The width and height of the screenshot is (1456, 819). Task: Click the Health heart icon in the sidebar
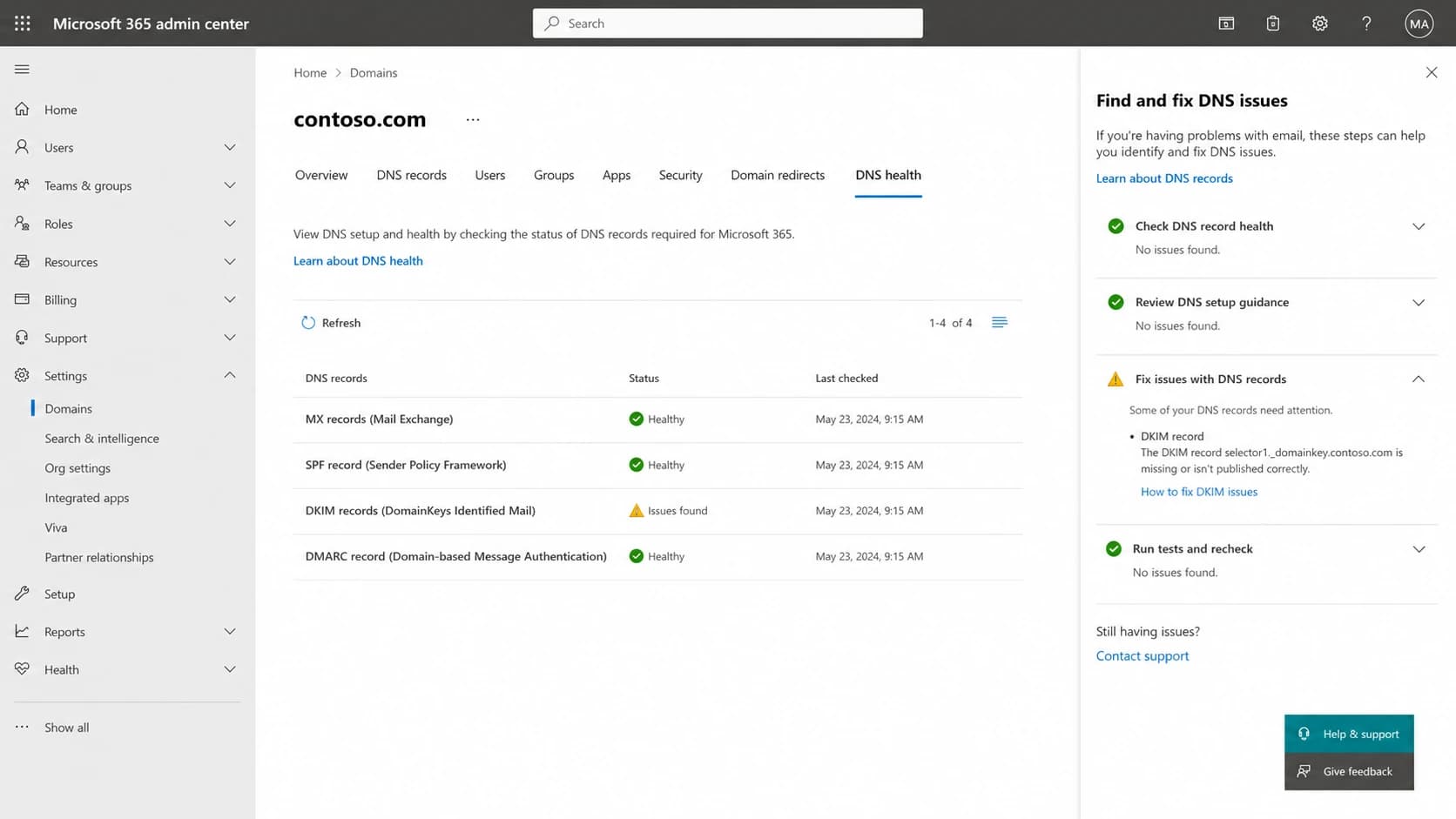coord(22,669)
